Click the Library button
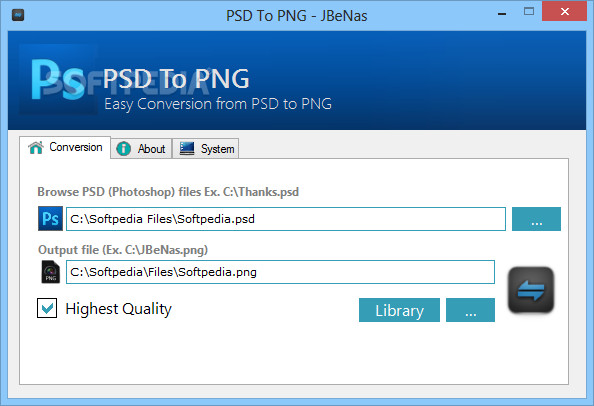Viewport: 594px width, 406px height. 399,310
